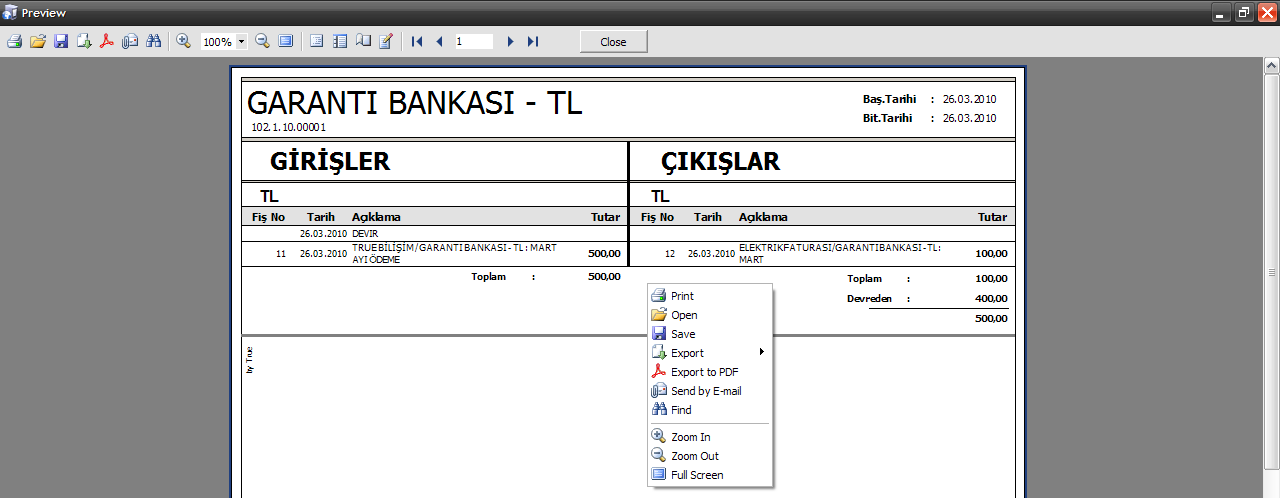Click the Send by E-mail toolbar icon
This screenshot has height=498, width=1280.
pyautogui.click(x=130, y=41)
